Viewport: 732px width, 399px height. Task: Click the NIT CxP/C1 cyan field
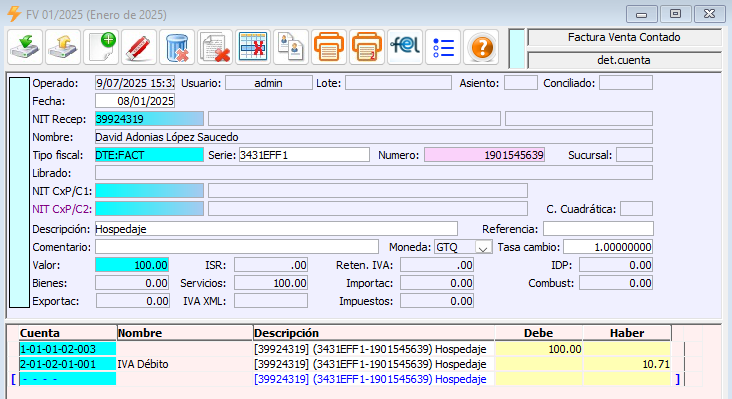click(149, 191)
